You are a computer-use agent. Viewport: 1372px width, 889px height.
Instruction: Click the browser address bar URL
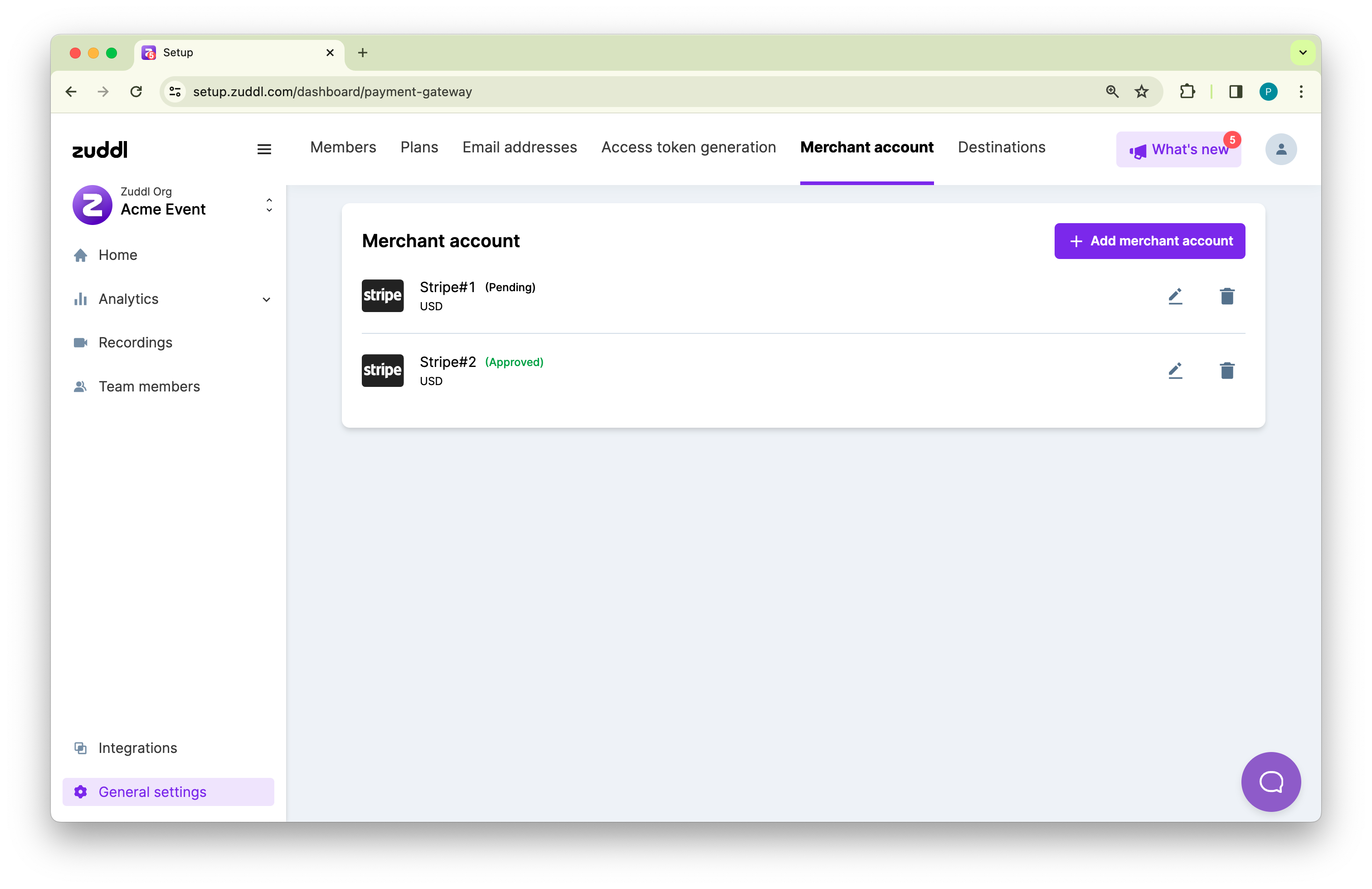[x=333, y=92]
